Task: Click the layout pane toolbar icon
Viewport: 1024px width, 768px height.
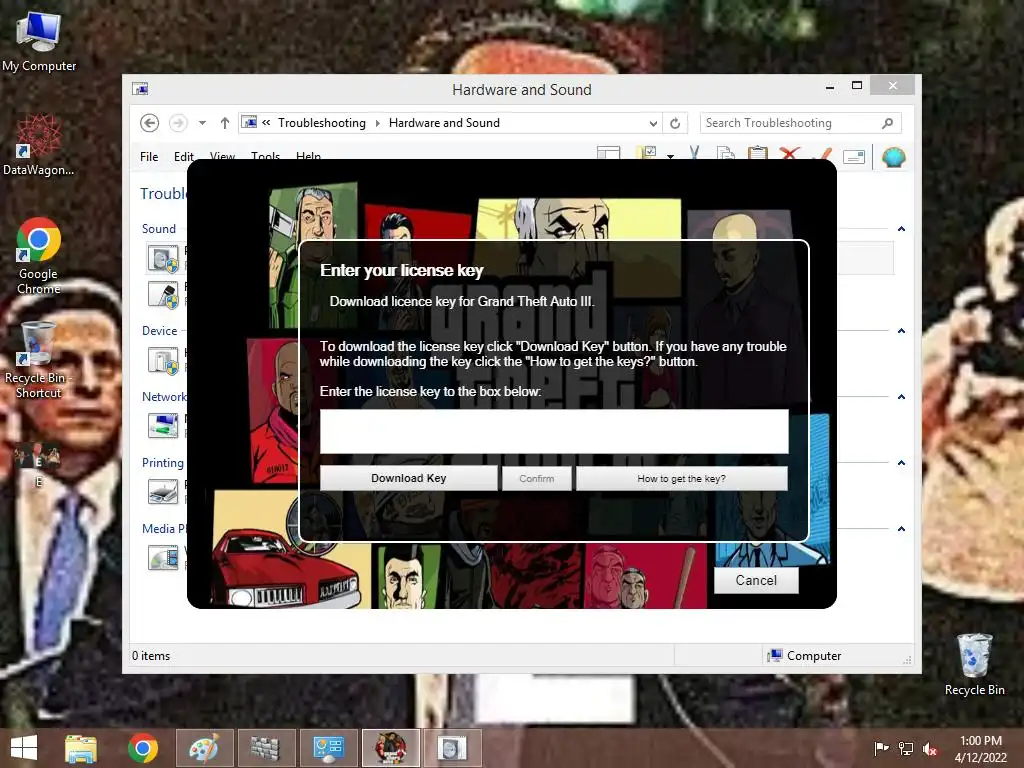Action: (609, 153)
